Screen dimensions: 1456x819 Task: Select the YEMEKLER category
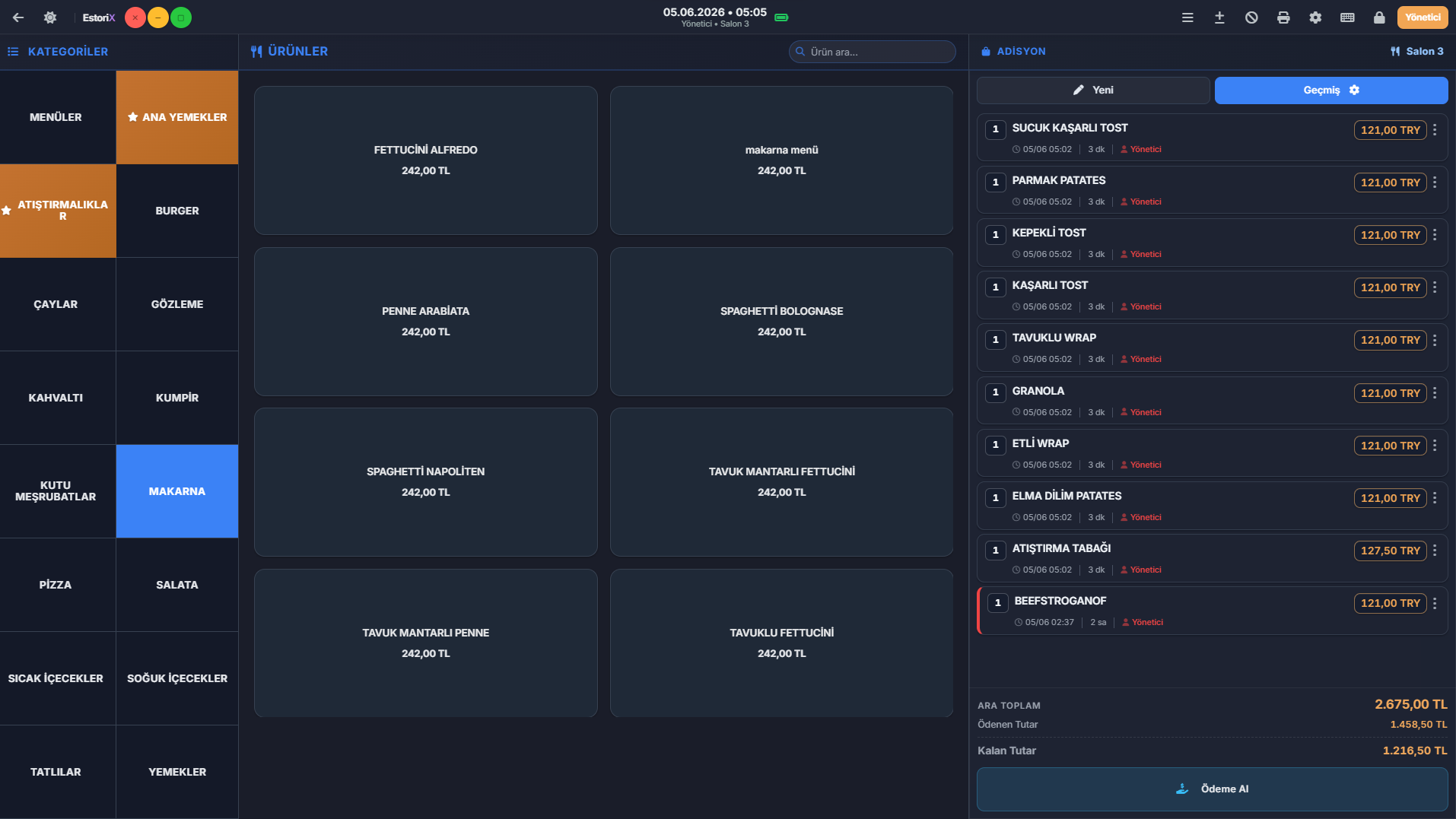[177, 772]
